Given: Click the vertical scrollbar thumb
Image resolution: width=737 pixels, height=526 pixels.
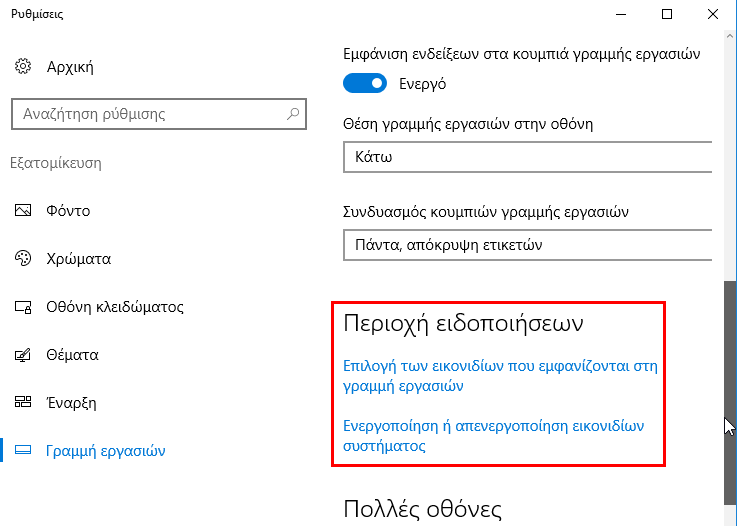Looking at the screenshot, I should click(730, 393).
